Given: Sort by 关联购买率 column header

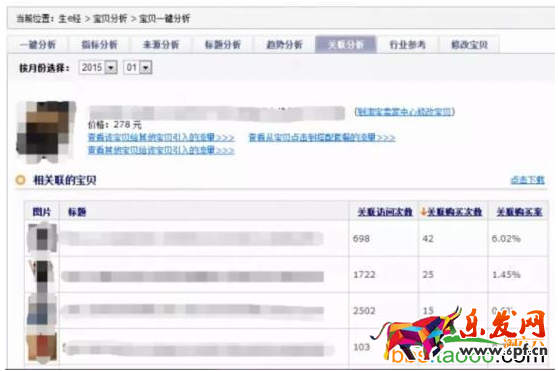Looking at the screenshot, I should click(519, 212).
